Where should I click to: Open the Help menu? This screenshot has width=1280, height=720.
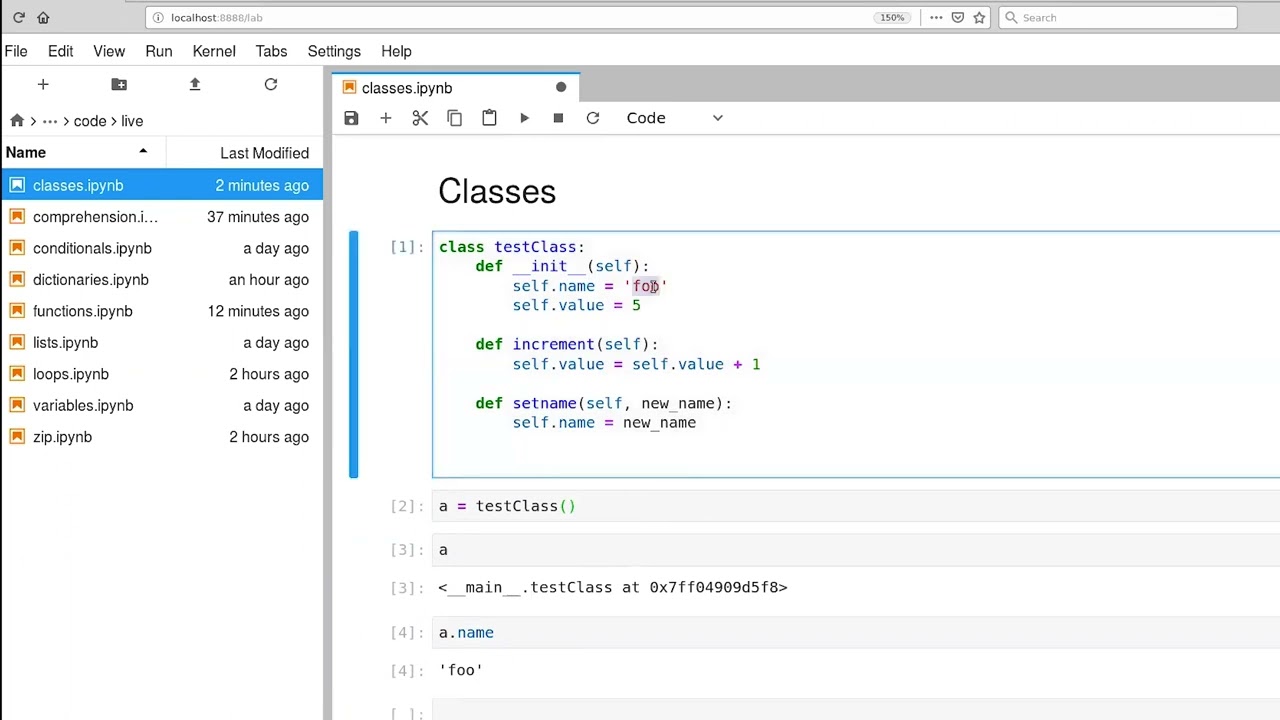pyautogui.click(x=396, y=51)
